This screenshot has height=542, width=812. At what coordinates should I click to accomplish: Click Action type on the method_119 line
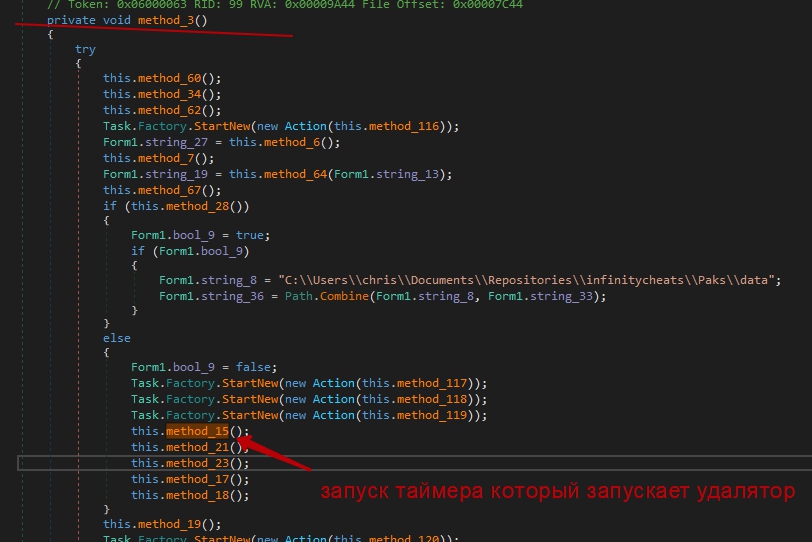334,416
